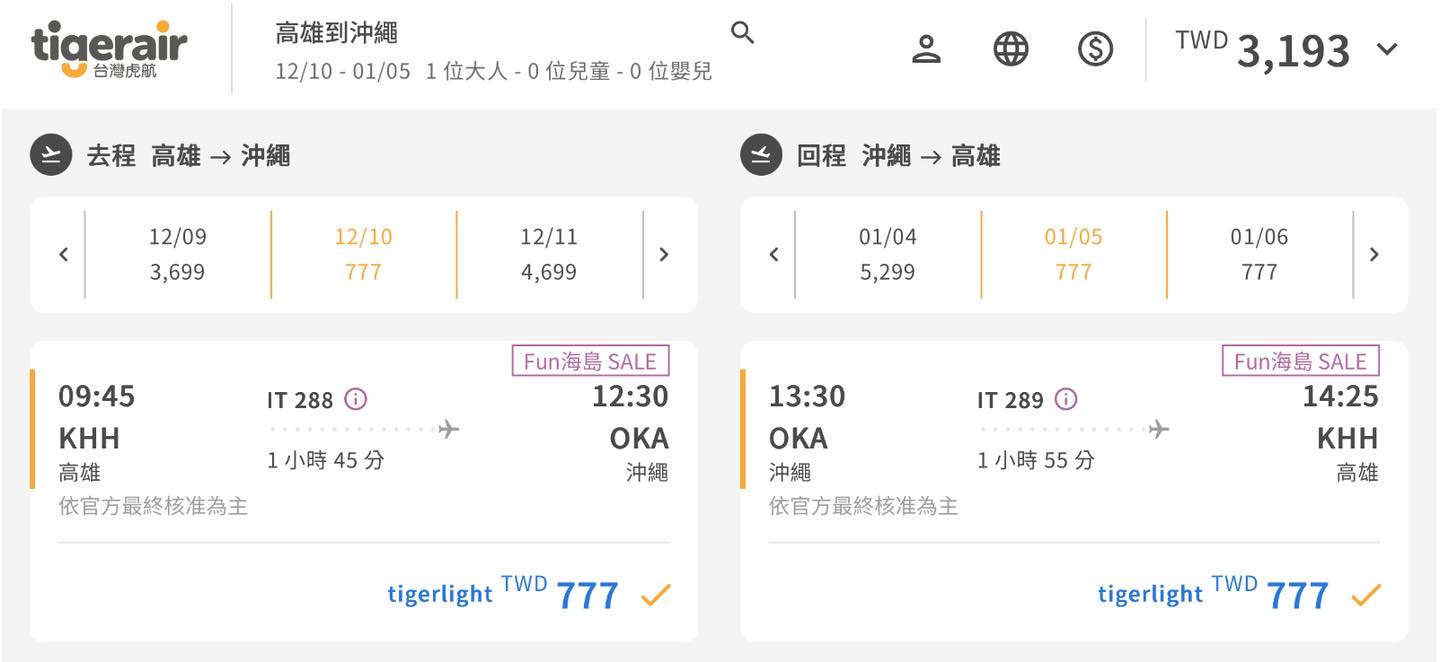Screen dimensions: 1440x662
Task: Open the language globe icon
Action: (x=1011, y=49)
